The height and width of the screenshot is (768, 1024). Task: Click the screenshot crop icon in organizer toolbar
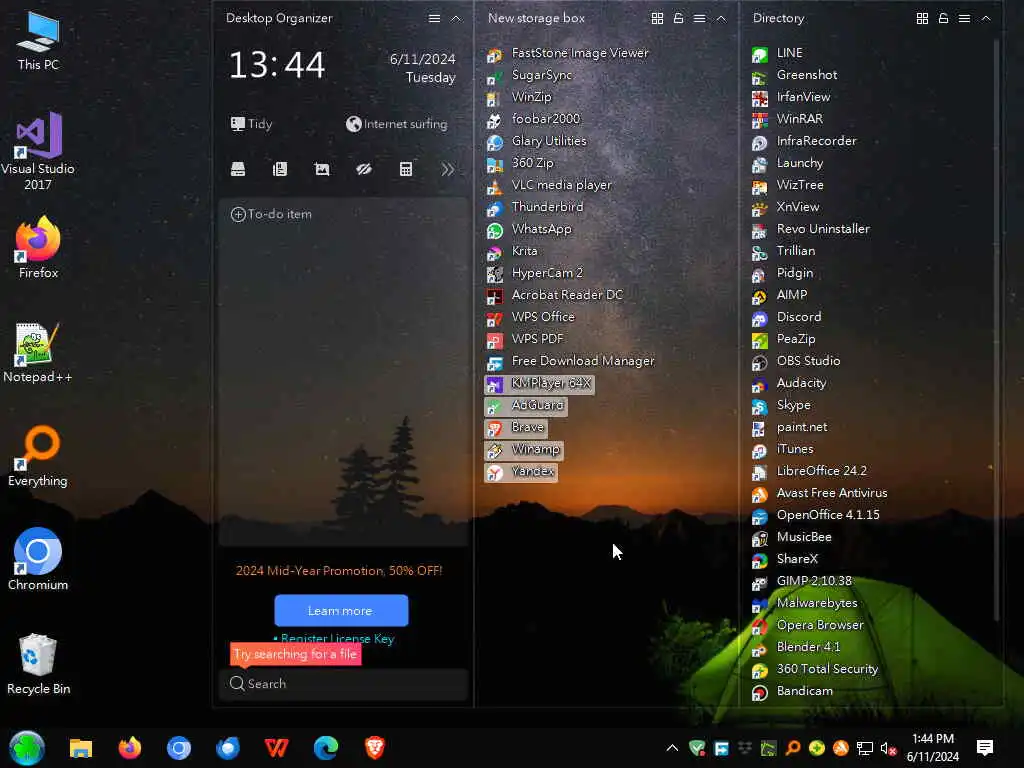coord(322,170)
